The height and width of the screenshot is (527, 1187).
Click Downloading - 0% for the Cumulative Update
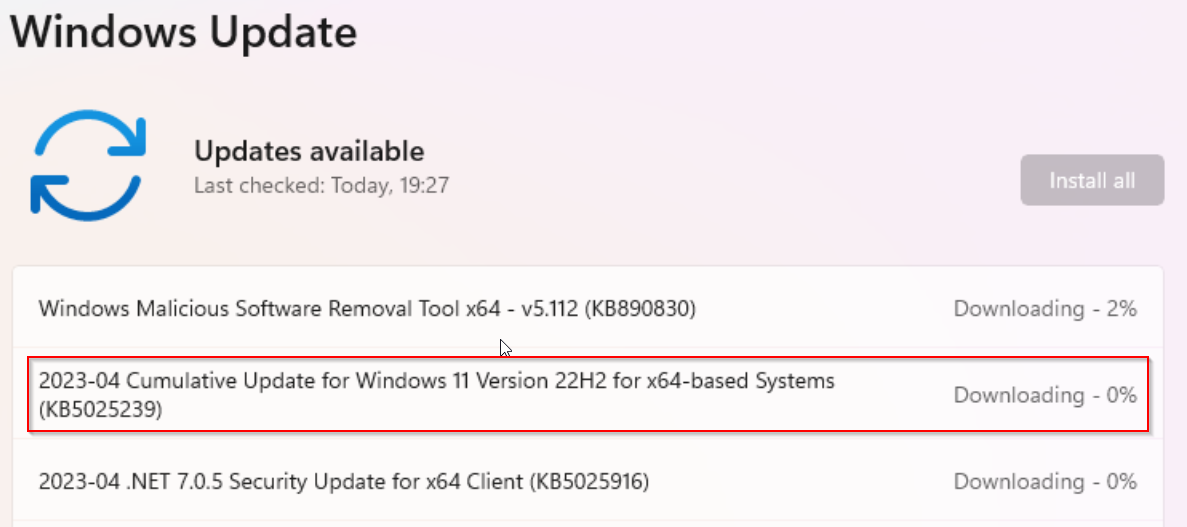pyautogui.click(x=1045, y=395)
